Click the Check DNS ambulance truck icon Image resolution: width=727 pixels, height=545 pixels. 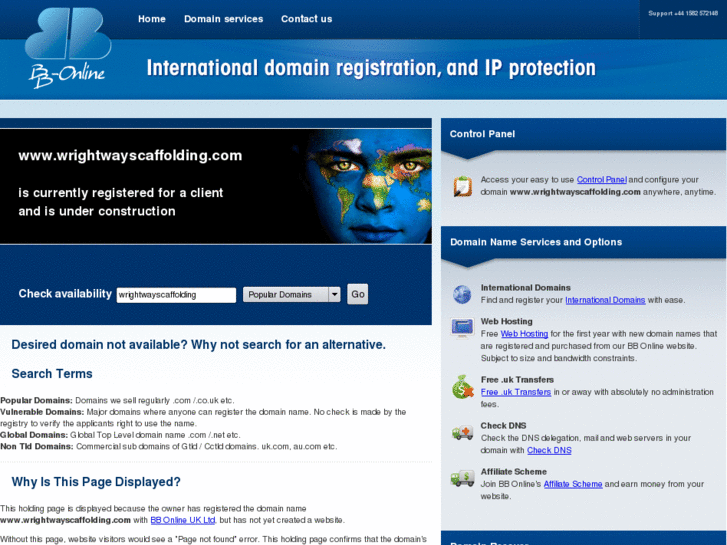(462, 433)
